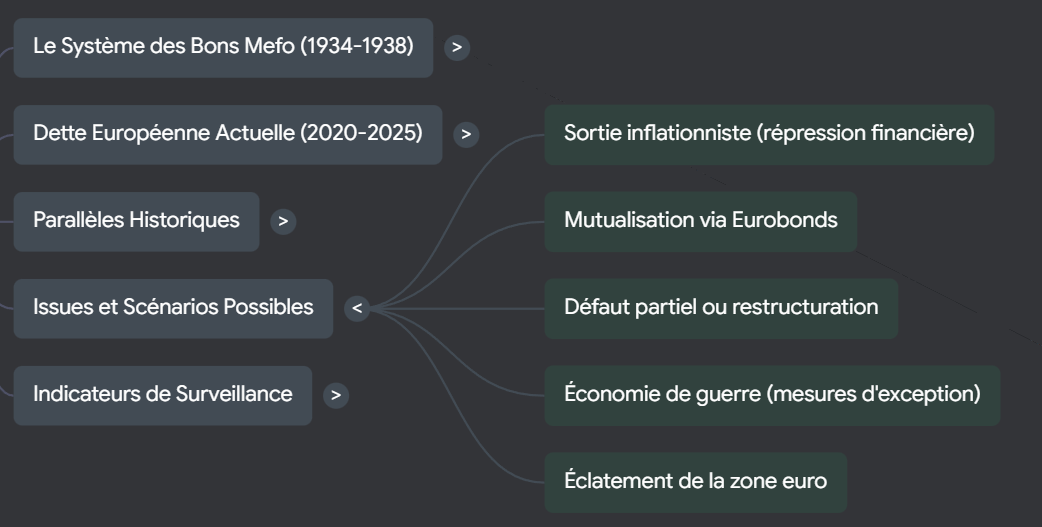
Task: Collapse Issues et Scénarios Possibles branch
Action: [358, 308]
